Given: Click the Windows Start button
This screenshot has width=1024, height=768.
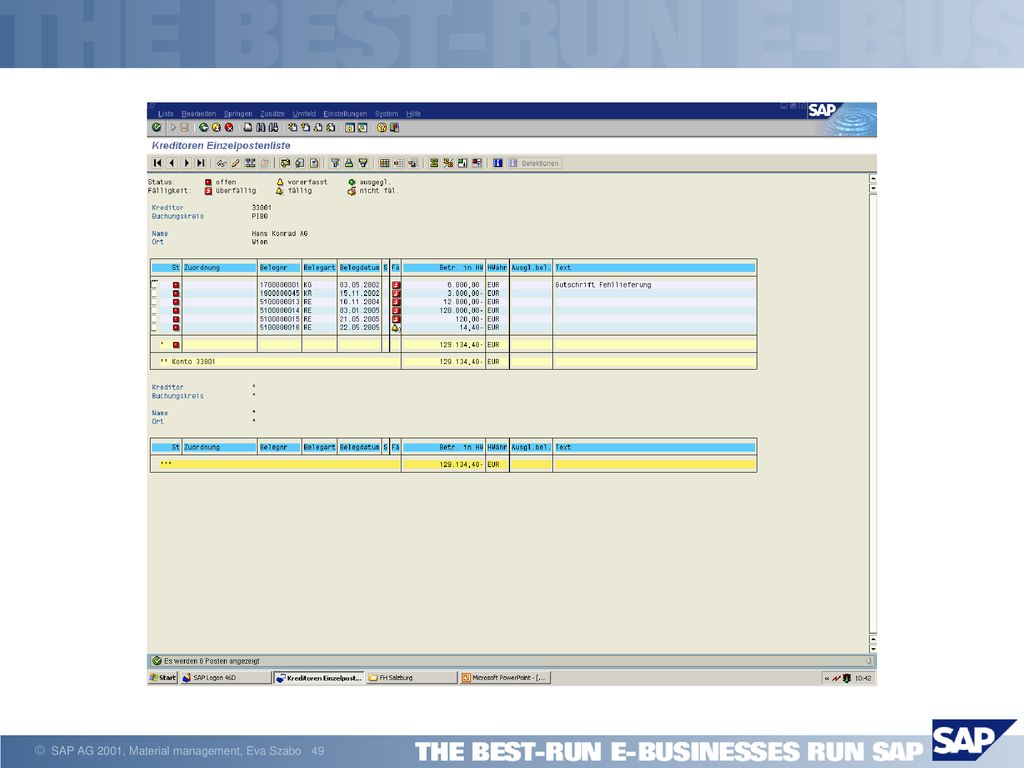Looking at the screenshot, I should click(x=163, y=678).
